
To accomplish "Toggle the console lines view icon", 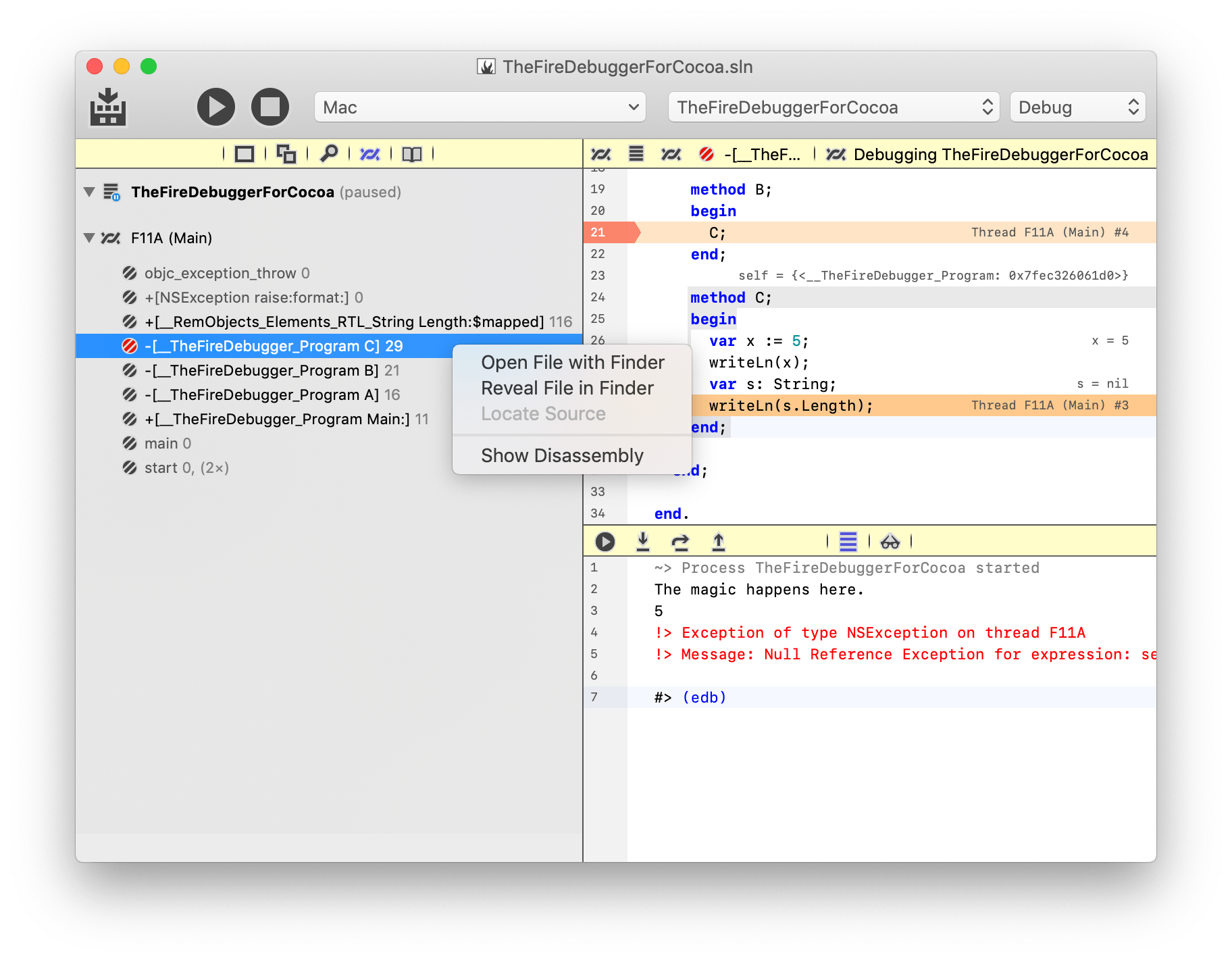I will pyautogui.click(x=848, y=541).
